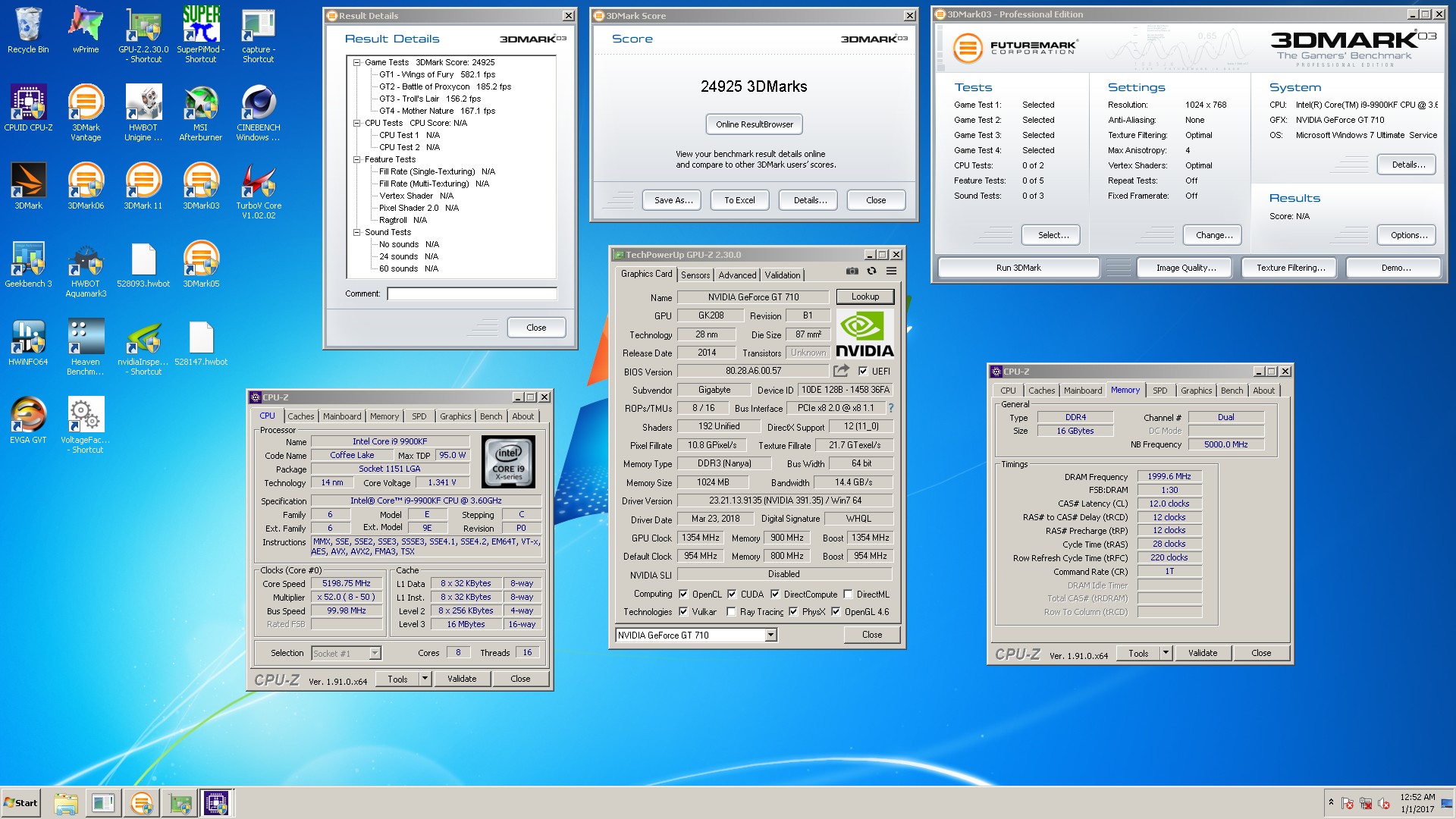Open the capture shortcut icon

(x=259, y=35)
